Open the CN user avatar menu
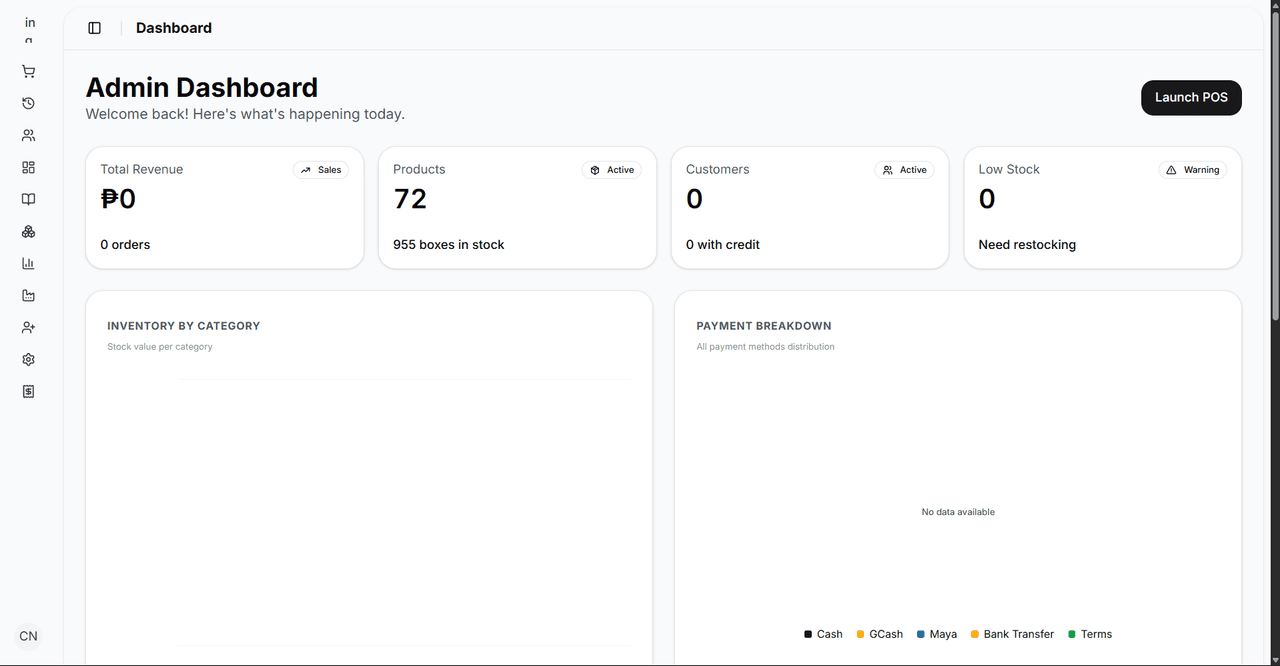The image size is (1280, 666). (28, 636)
